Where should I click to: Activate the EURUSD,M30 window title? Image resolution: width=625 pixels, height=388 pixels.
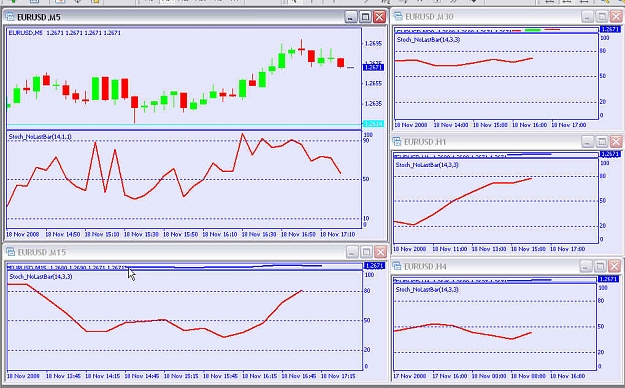[429, 17]
